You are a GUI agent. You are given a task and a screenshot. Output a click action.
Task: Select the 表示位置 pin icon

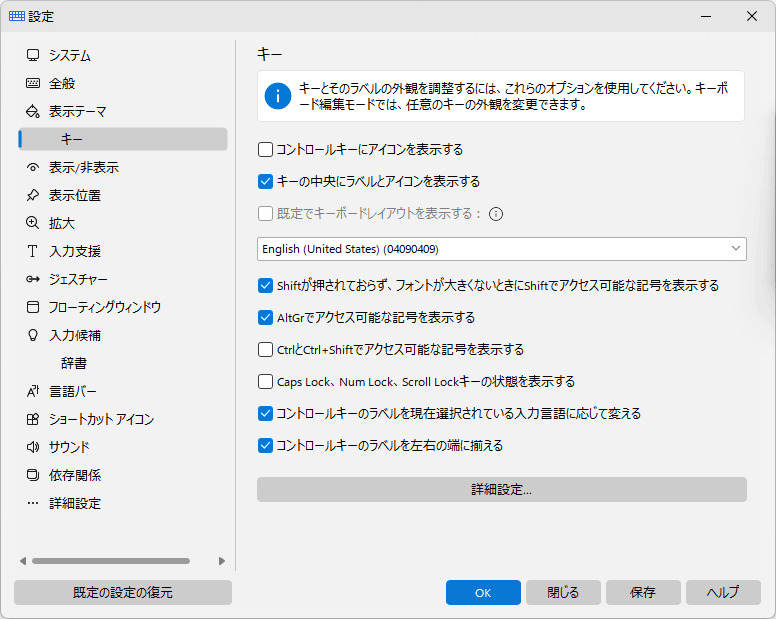tap(33, 195)
